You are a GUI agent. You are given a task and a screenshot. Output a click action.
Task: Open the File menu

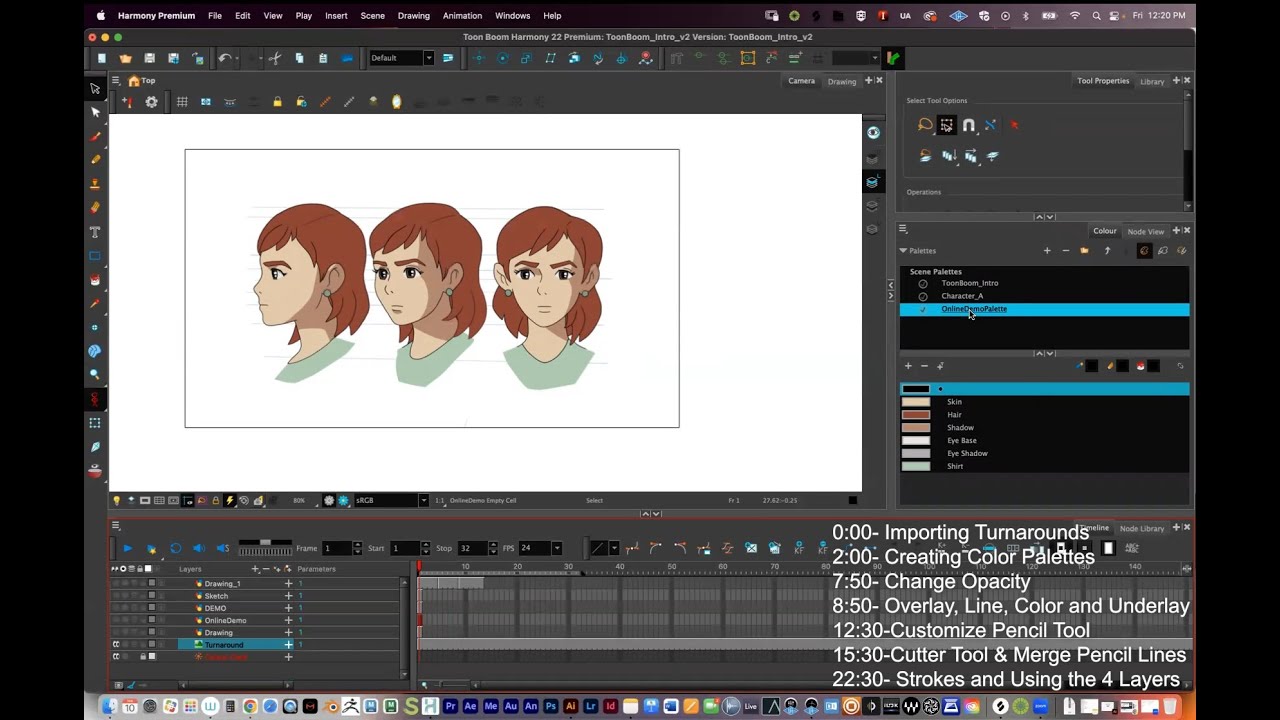[215, 16]
